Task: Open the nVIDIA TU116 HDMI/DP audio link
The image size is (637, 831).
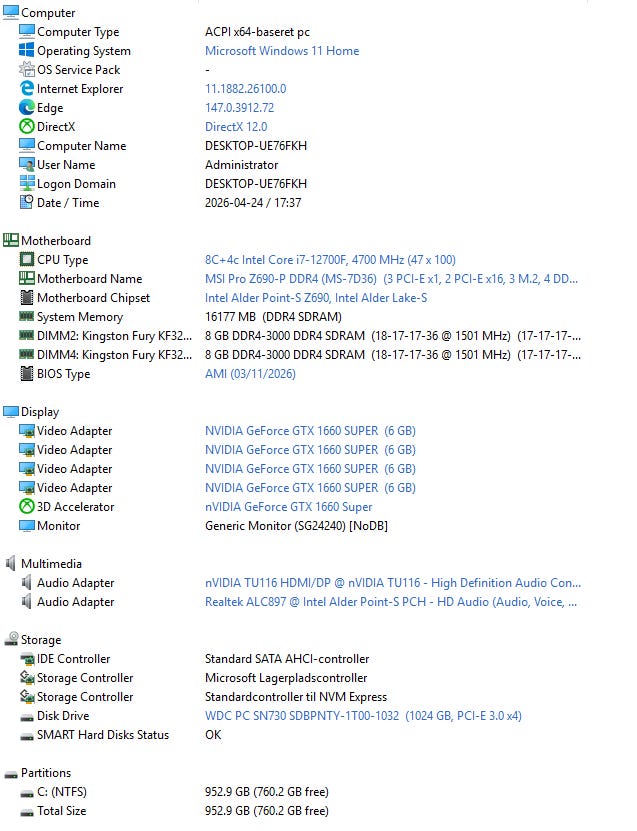Action: coord(393,582)
